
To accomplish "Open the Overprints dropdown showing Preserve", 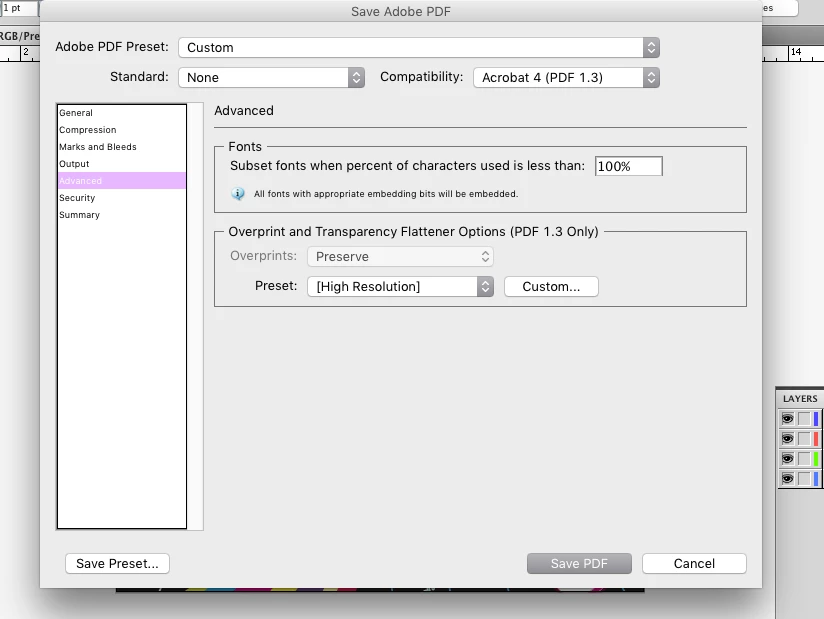I will [x=400, y=256].
